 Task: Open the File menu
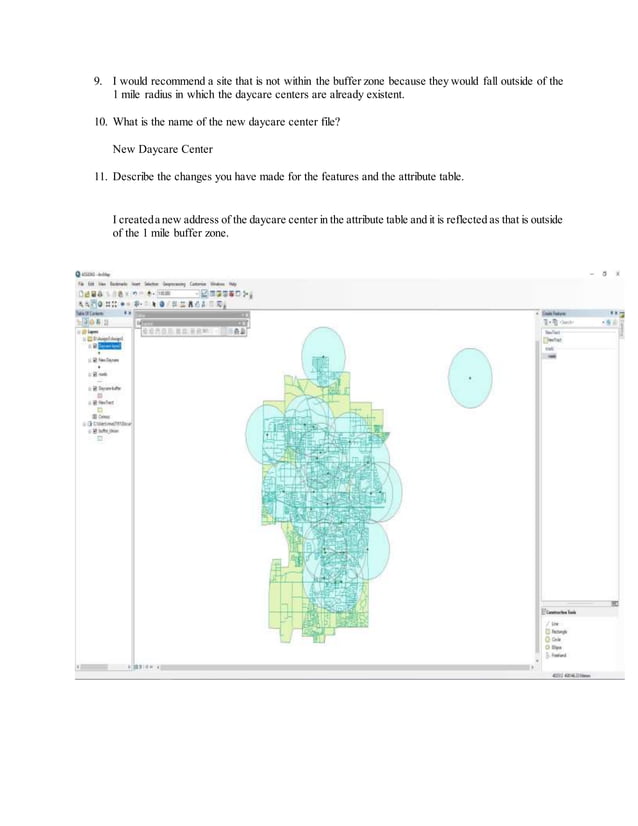(x=80, y=284)
